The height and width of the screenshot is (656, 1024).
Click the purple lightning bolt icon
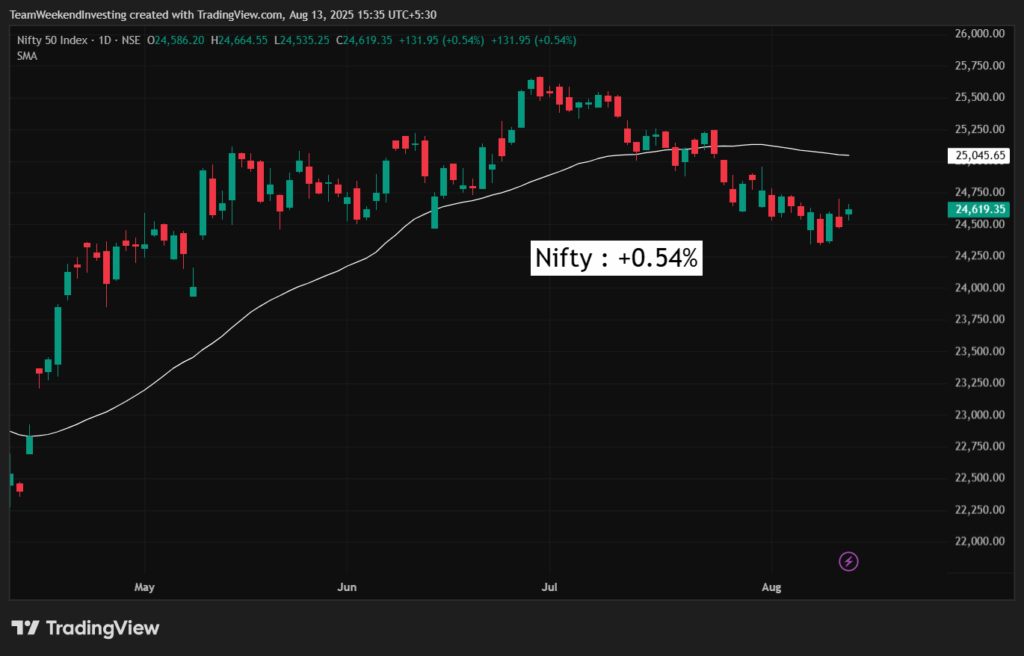click(848, 561)
